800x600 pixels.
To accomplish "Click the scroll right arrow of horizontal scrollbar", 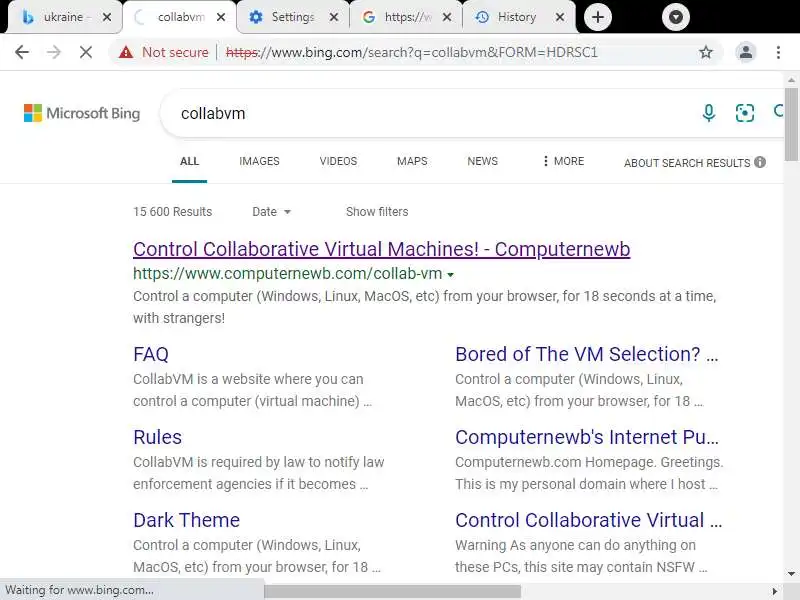I will click(x=774, y=591).
